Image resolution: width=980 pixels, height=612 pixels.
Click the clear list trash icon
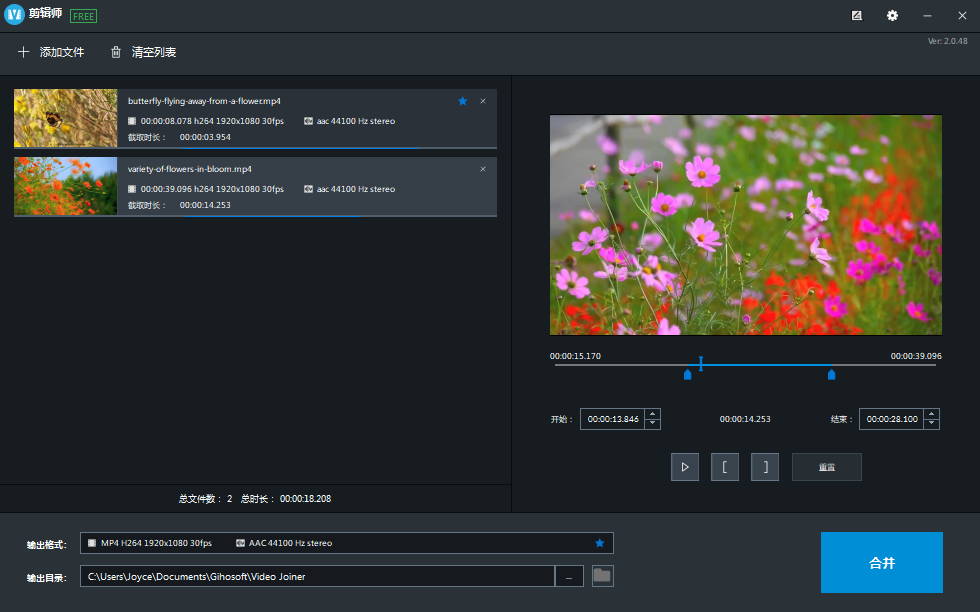click(116, 52)
